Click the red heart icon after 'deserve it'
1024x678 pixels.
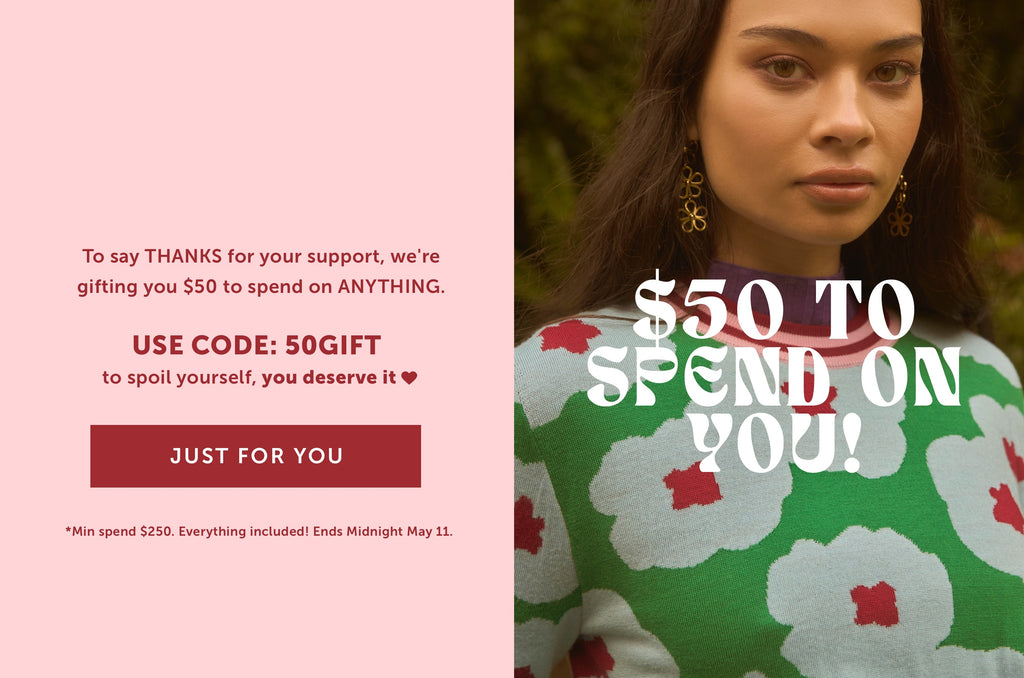[x=409, y=378]
